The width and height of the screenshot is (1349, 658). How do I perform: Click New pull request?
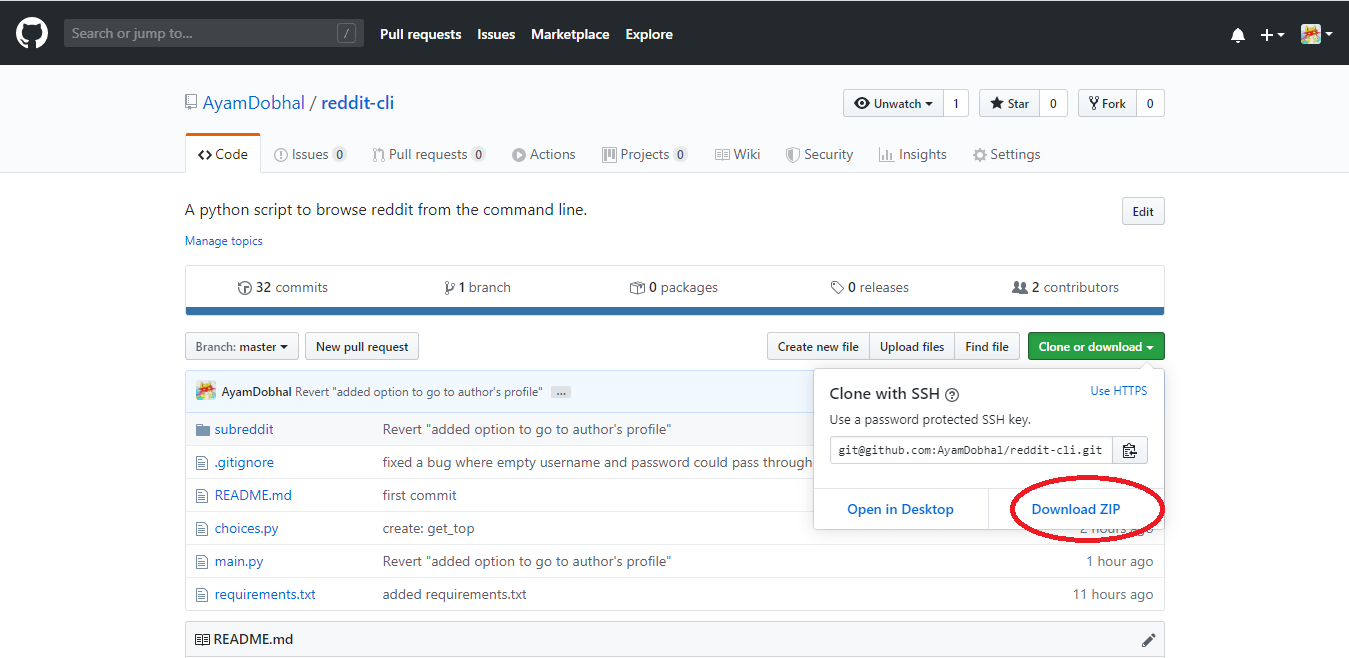[x=362, y=347]
